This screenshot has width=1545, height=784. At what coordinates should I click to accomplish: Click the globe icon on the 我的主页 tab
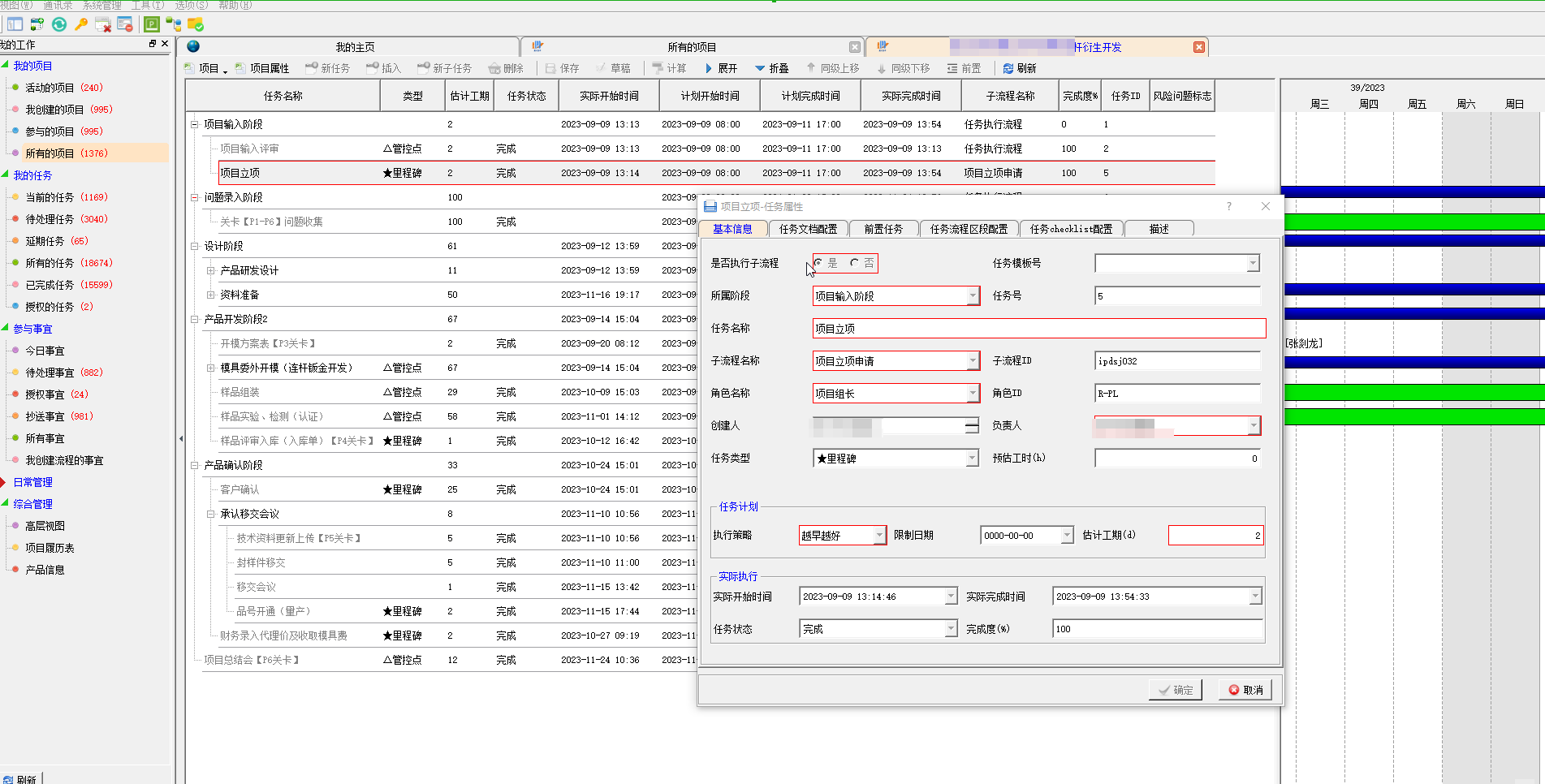[x=193, y=47]
